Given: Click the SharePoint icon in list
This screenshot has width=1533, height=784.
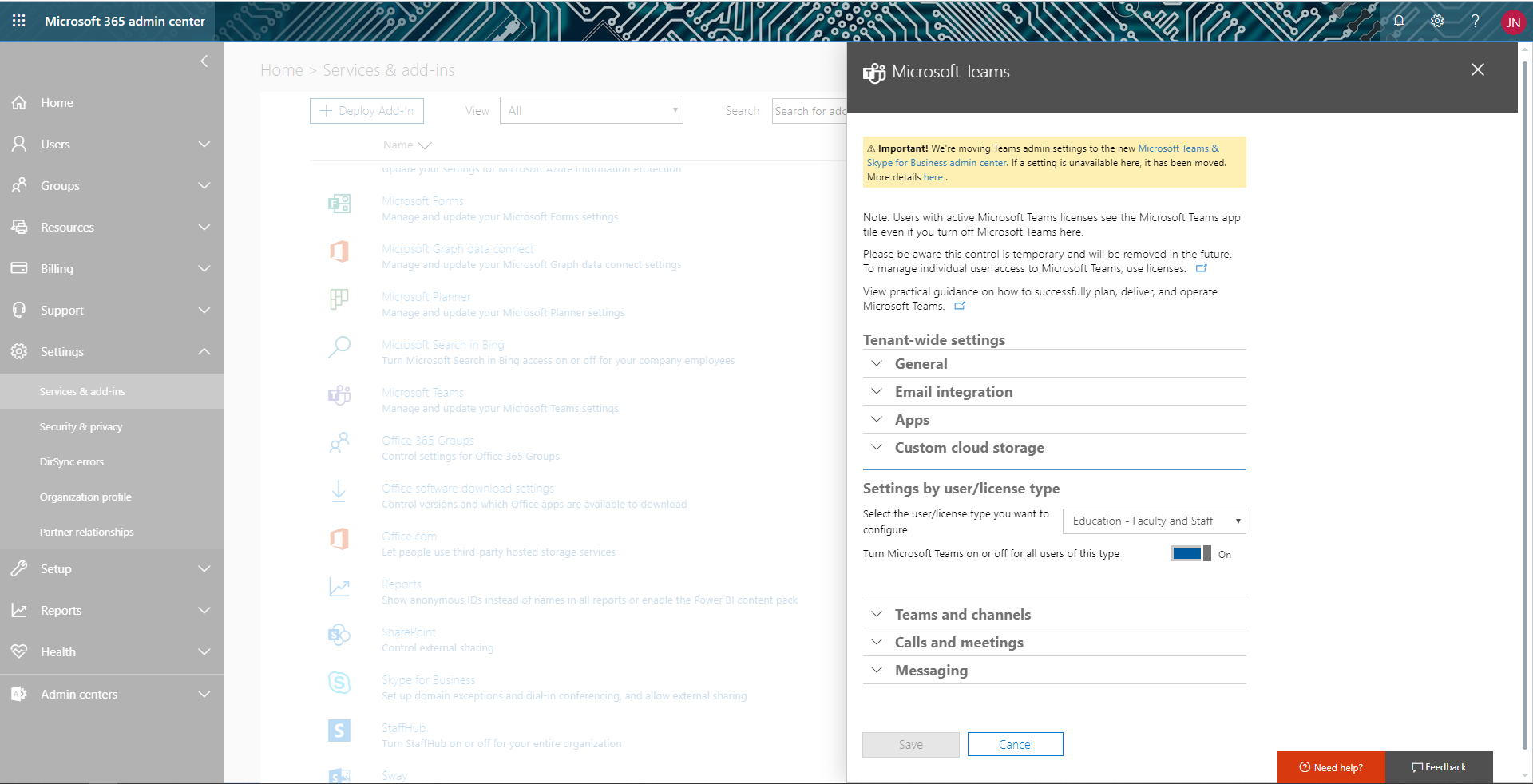Looking at the screenshot, I should coord(339,635).
